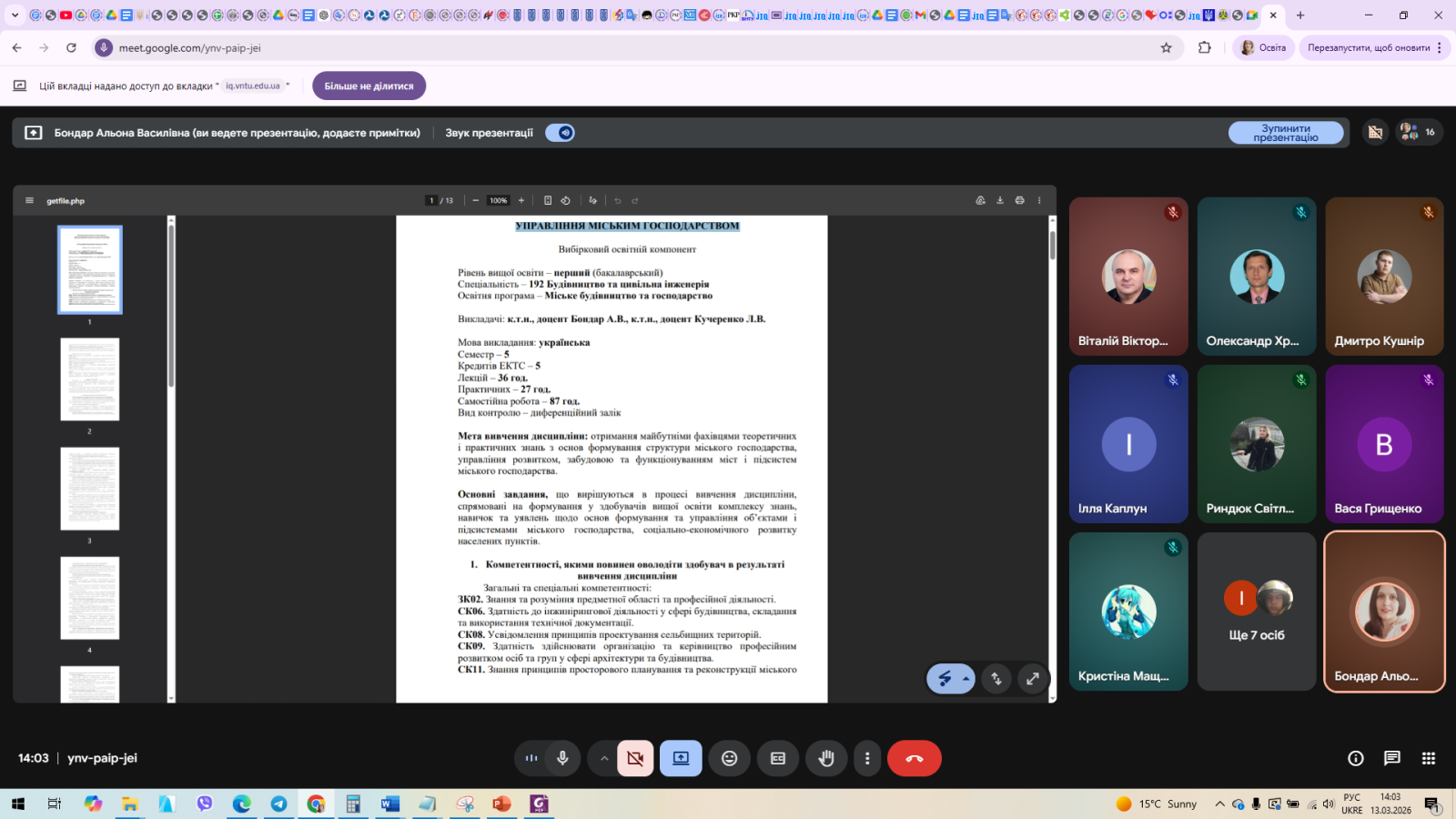Show meeting details info
The width and height of the screenshot is (1456, 819).
click(x=1355, y=758)
